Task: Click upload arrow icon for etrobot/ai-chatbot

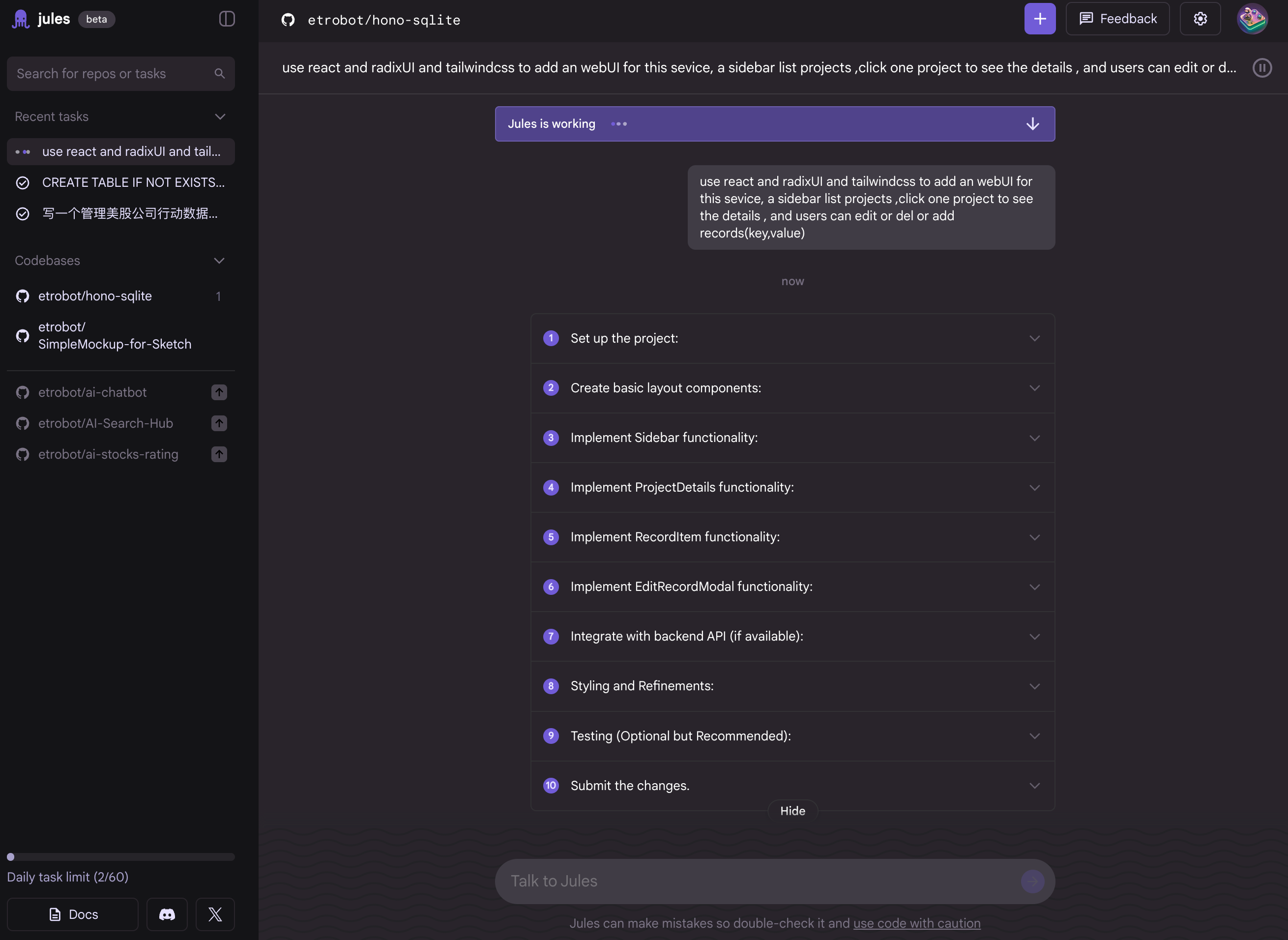Action: point(219,392)
